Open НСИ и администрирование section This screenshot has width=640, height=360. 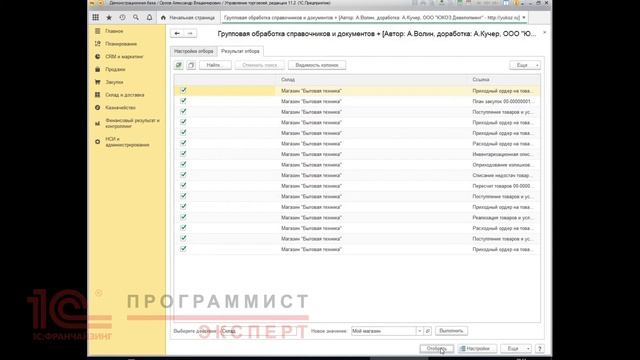127,142
